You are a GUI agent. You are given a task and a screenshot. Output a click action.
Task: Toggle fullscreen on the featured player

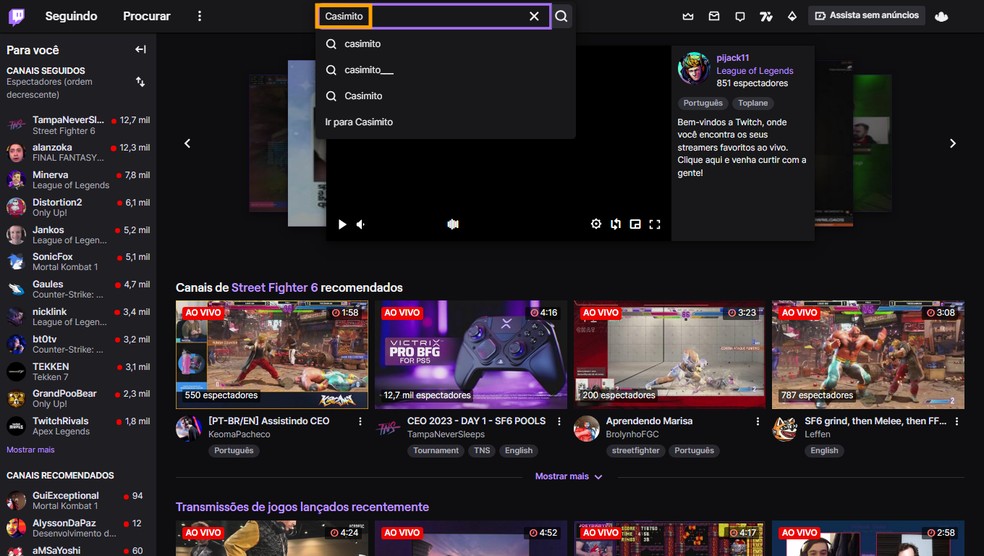coord(655,224)
